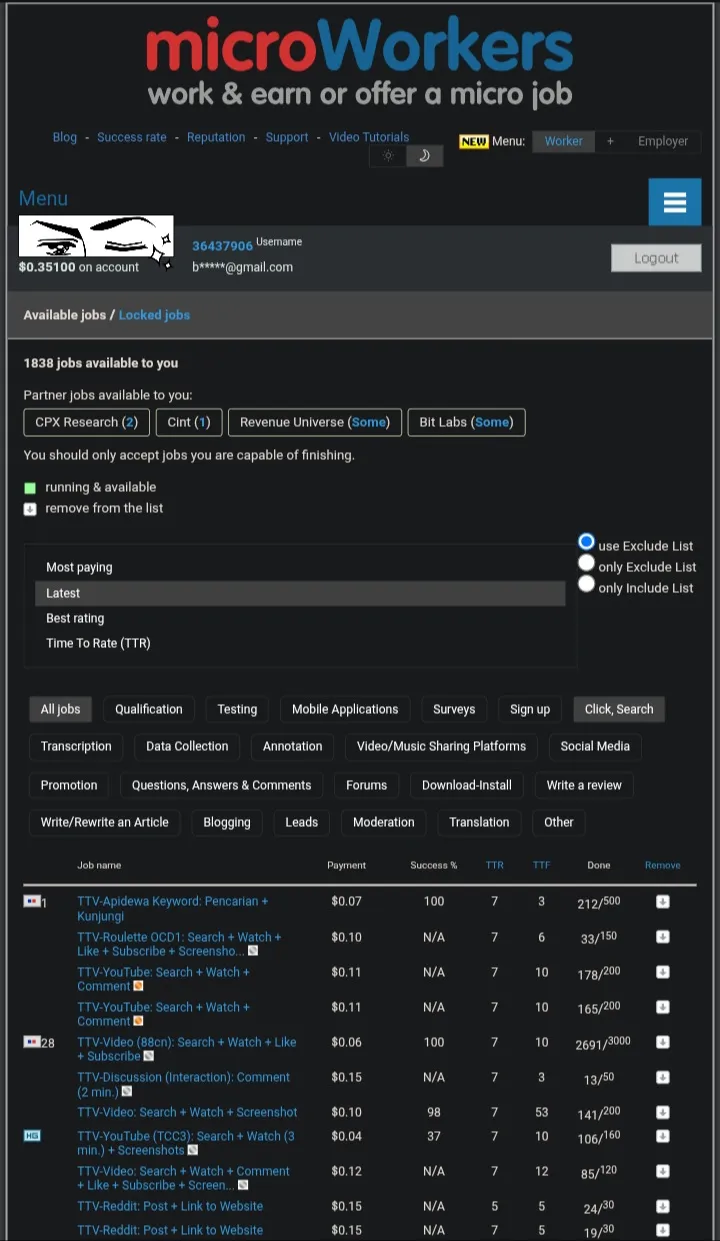Open user ID 36437906 profile link

222,246
